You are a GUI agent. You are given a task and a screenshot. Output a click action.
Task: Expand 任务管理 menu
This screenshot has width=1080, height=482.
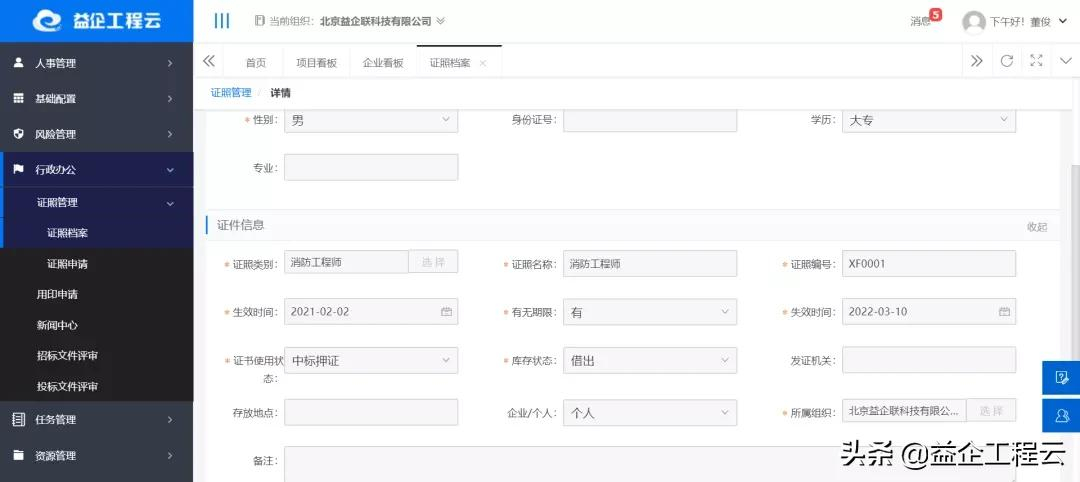pyautogui.click(x=96, y=419)
